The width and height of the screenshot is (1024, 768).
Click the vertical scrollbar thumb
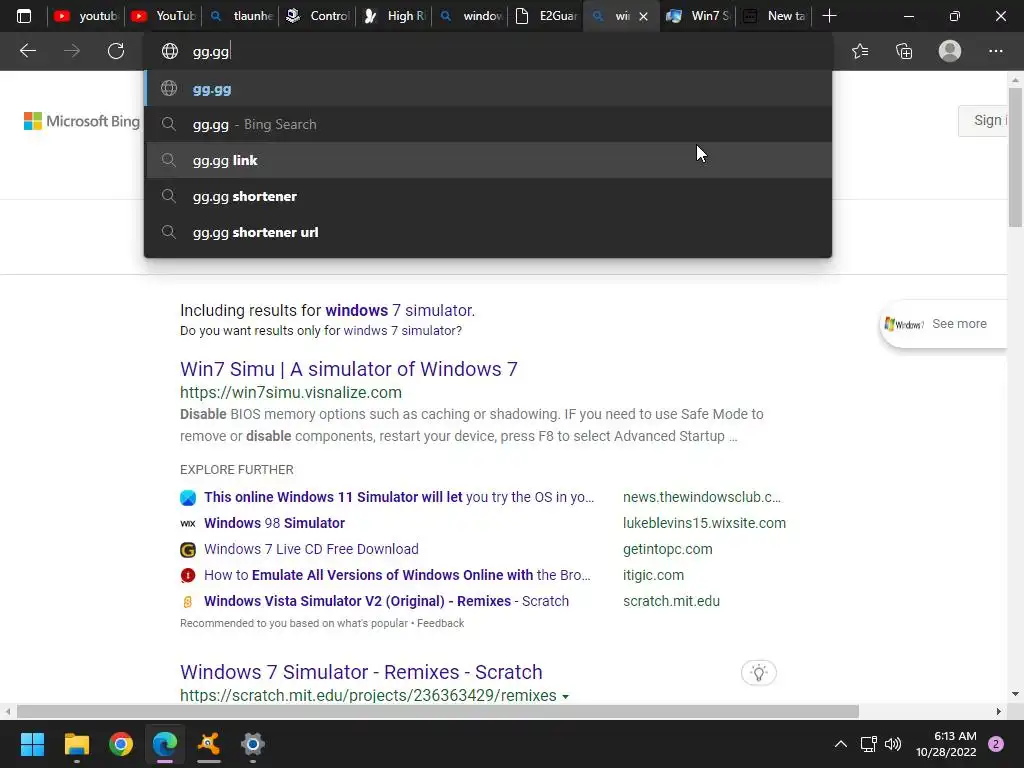[1015, 157]
